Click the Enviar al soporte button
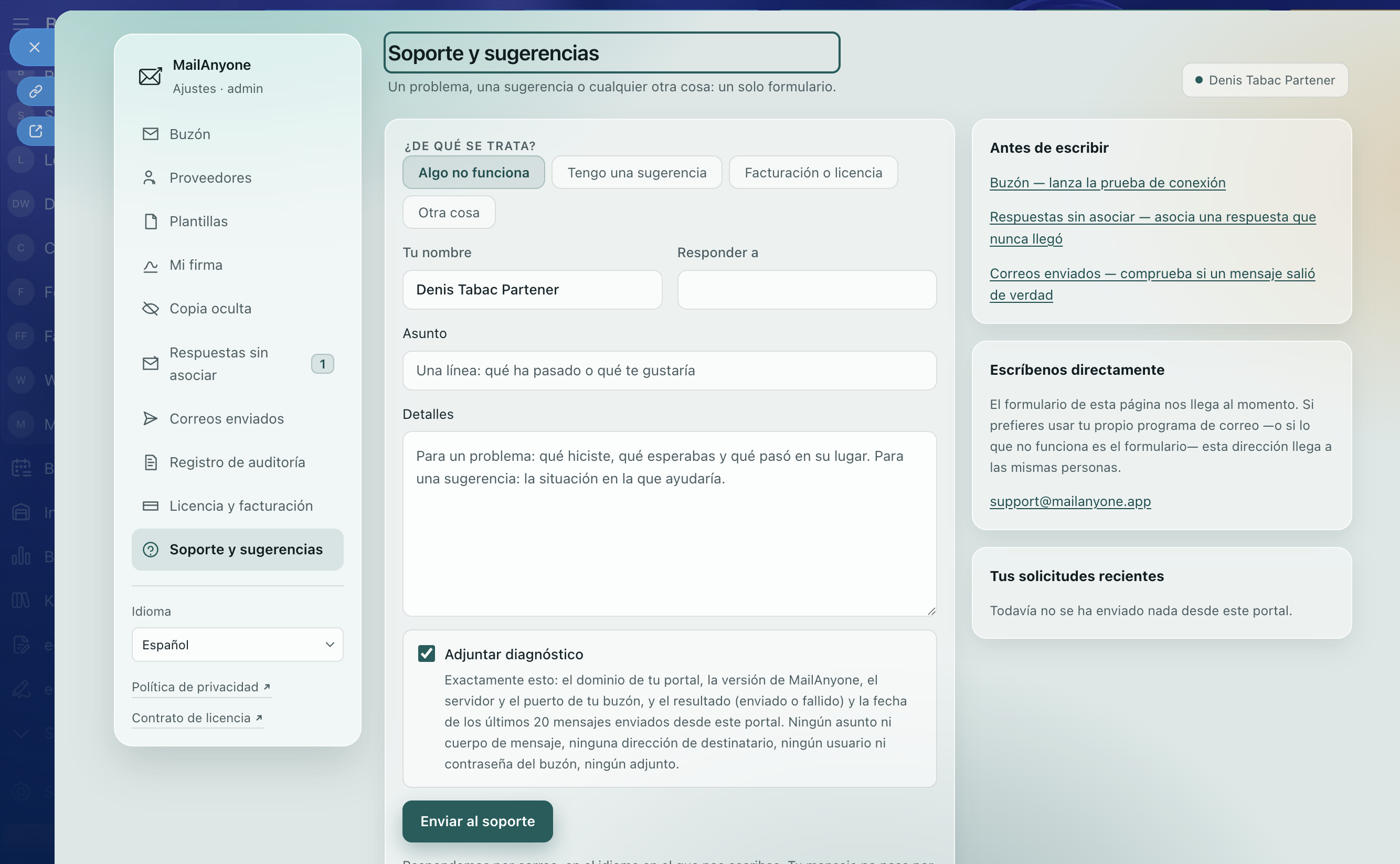This screenshot has width=1400, height=864. pos(478,821)
